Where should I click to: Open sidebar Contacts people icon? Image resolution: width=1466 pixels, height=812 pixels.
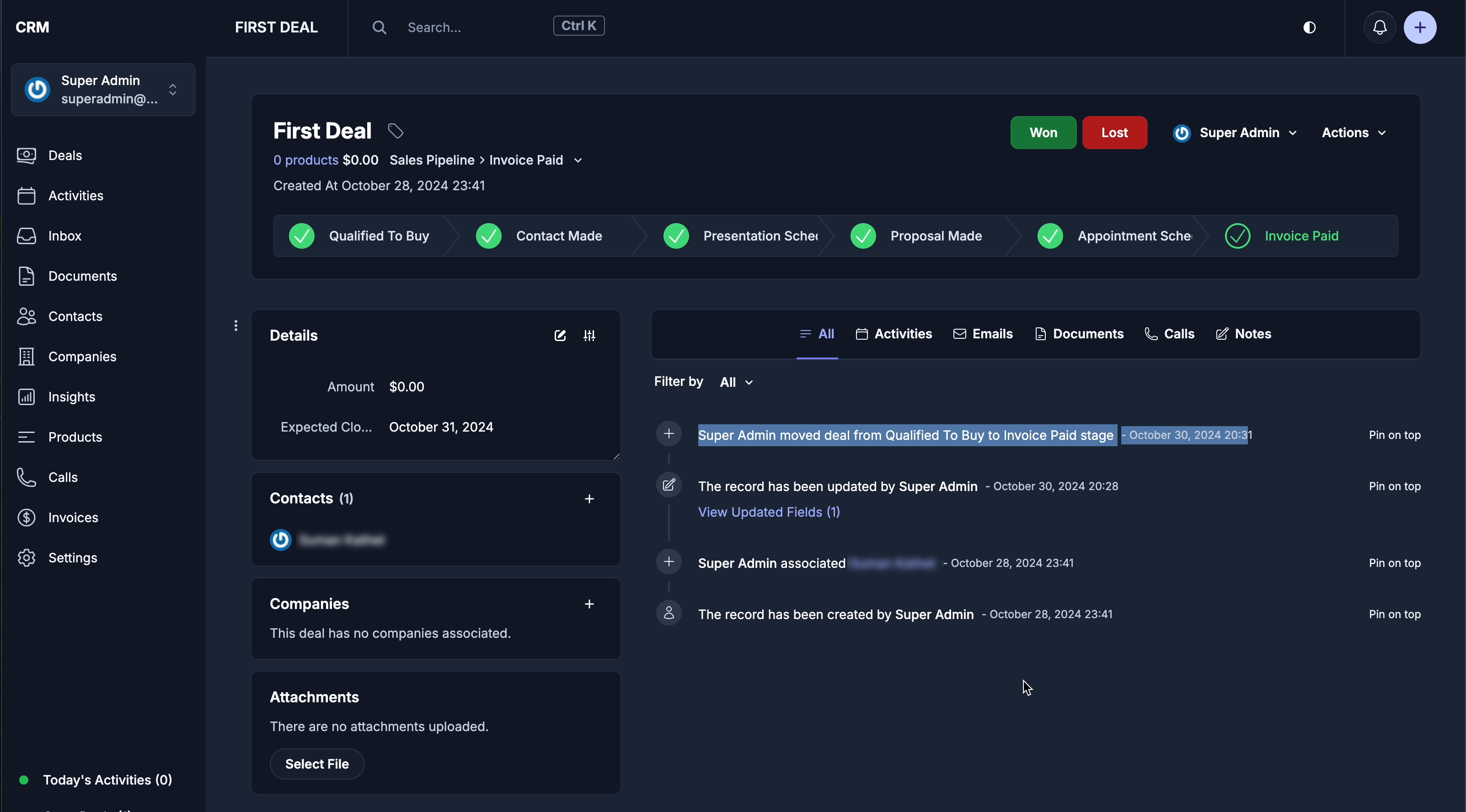(x=26, y=316)
